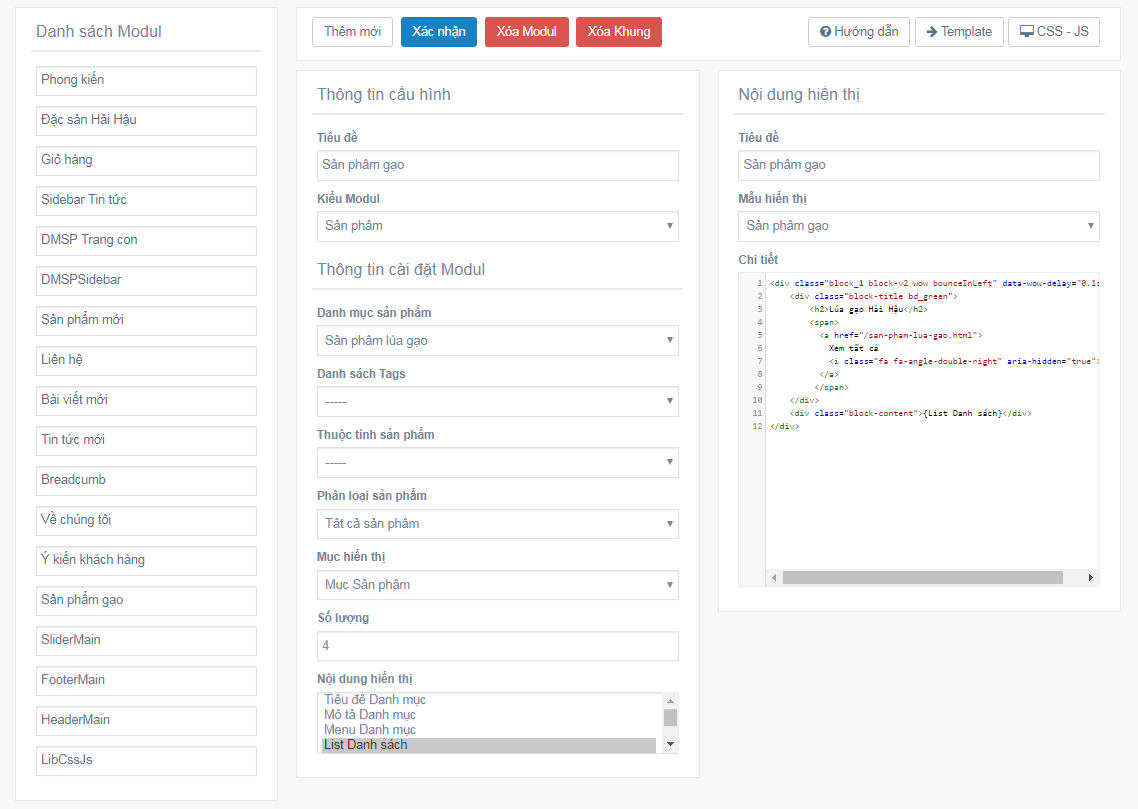Screen dimensions: 1138x809
Task: Open the Template button with arrow icon
Action: (958, 32)
